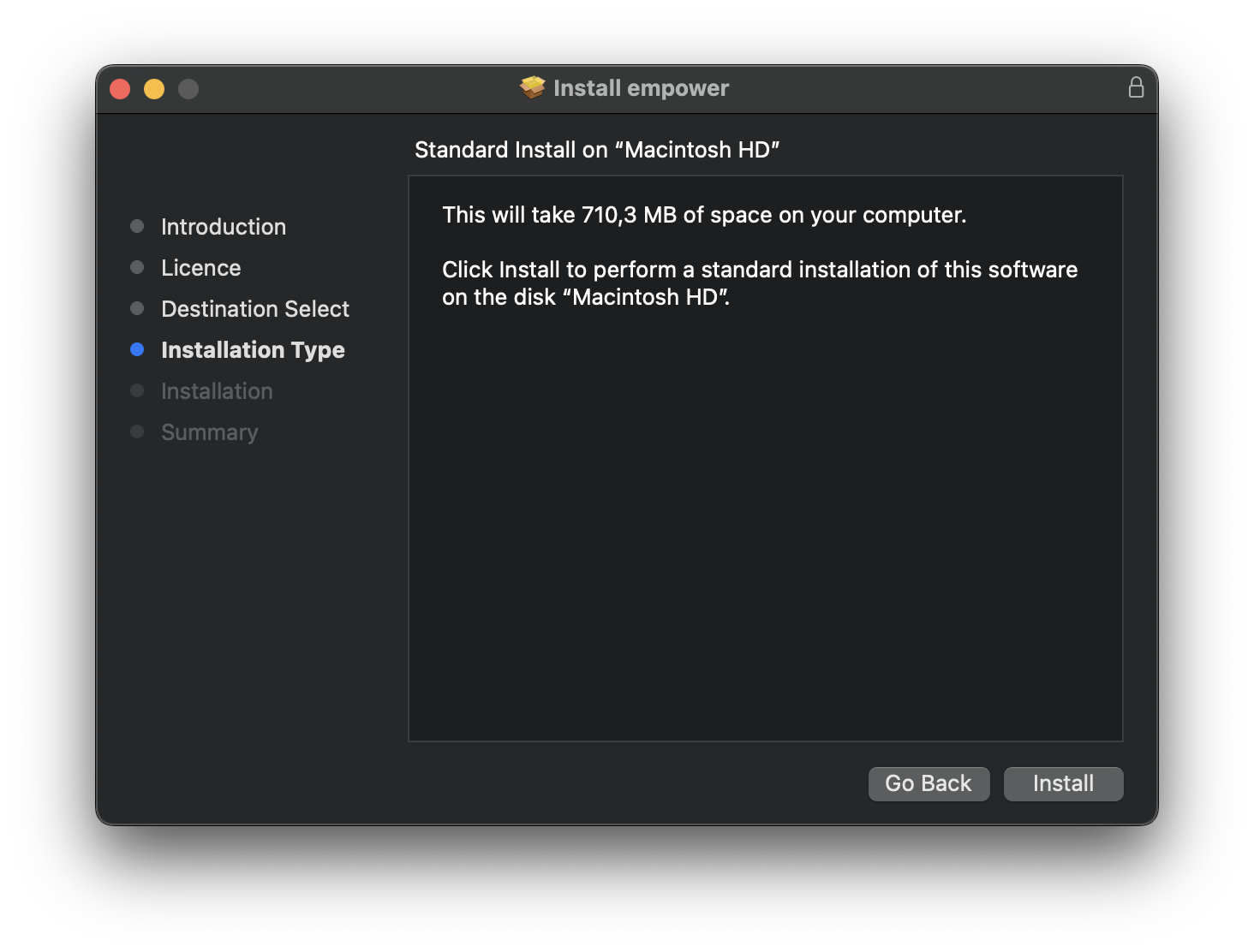Click the heading Standard Install on "Macintosh HD"
The image size is (1254, 952).
(x=597, y=150)
